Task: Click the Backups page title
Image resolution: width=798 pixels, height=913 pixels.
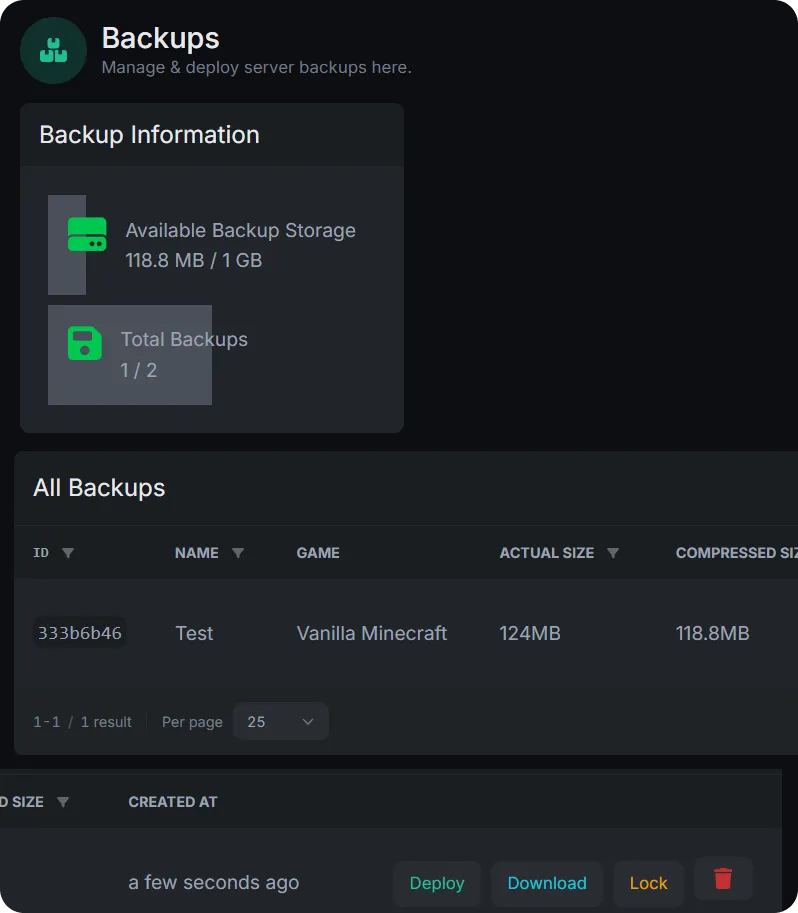Action: (x=160, y=38)
